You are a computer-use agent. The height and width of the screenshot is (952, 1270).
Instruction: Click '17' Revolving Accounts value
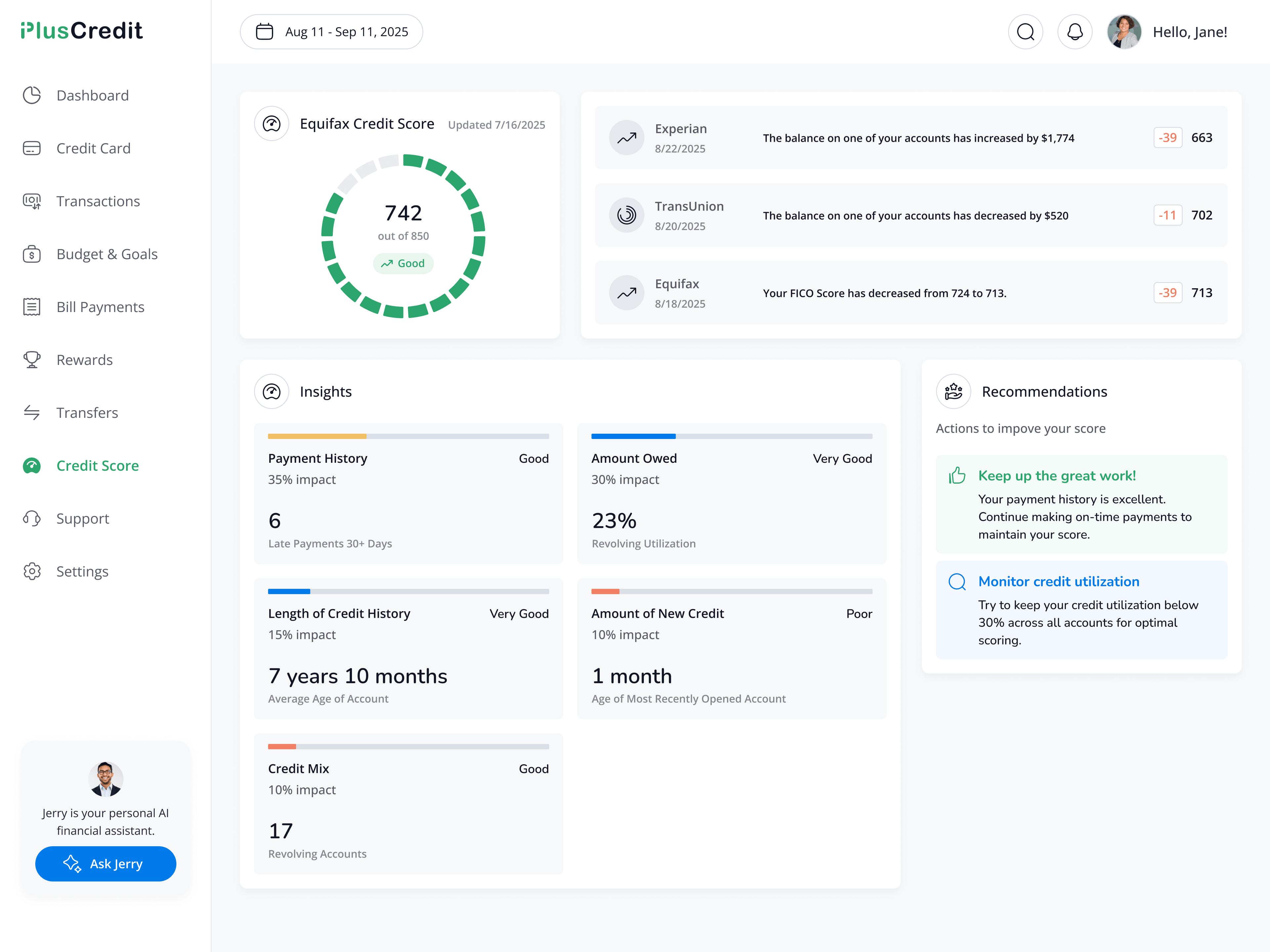[281, 831]
